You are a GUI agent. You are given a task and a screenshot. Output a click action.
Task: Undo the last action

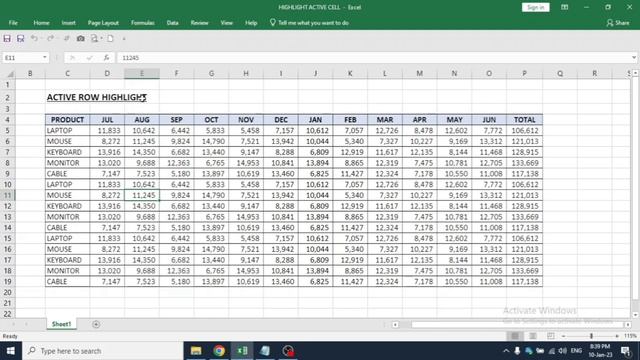(x=34, y=39)
